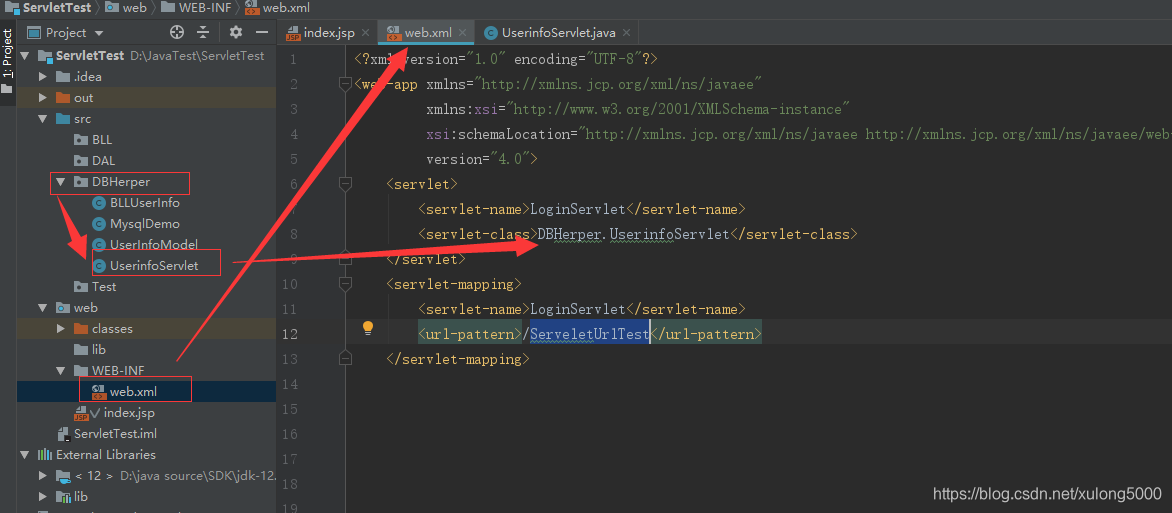Close the index.jsp tab
Image resolution: width=1172 pixels, height=513 pixels.
[366, 33]
